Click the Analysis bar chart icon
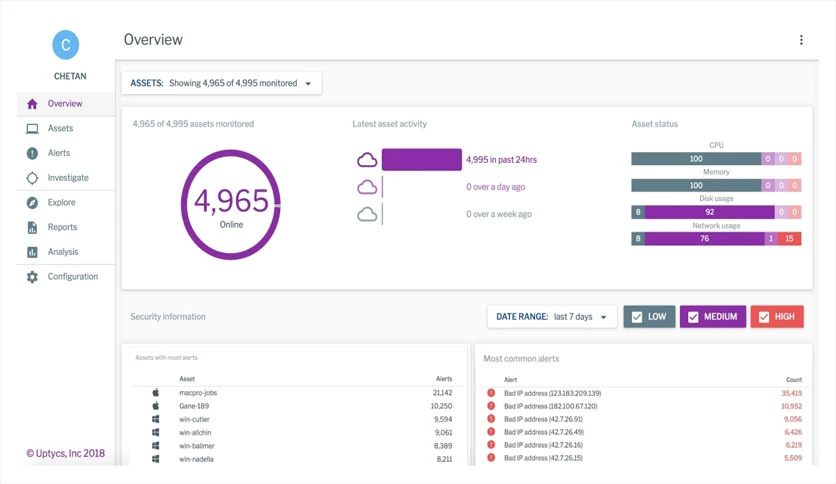The image size is (836, 484). tap(32, 252)
